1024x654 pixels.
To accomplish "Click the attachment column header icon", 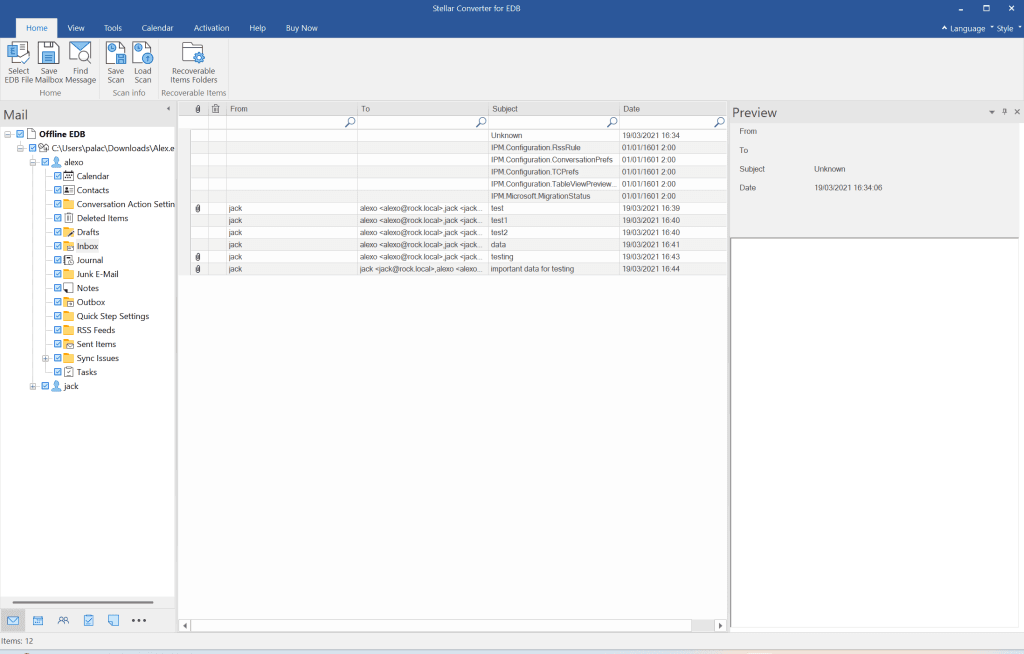I will pos(198,109).
